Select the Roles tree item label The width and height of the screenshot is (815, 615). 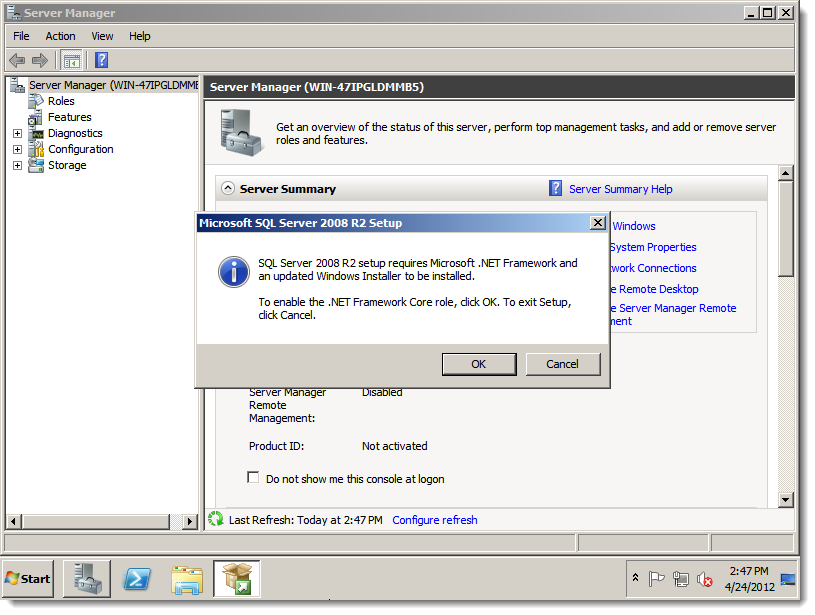[61, 101]
